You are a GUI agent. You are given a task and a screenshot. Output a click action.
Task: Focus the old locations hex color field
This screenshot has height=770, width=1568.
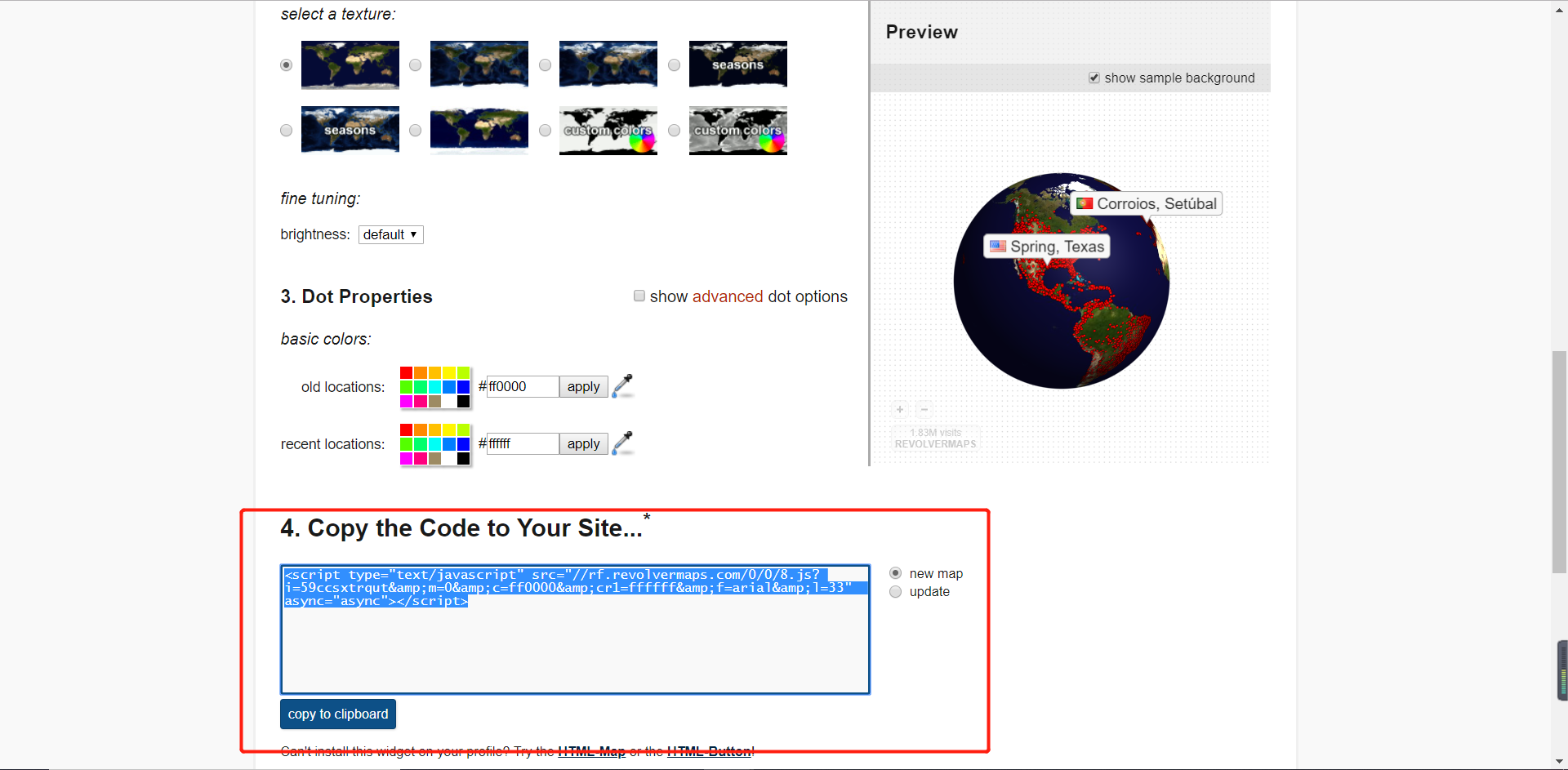(x=523, y=386)
